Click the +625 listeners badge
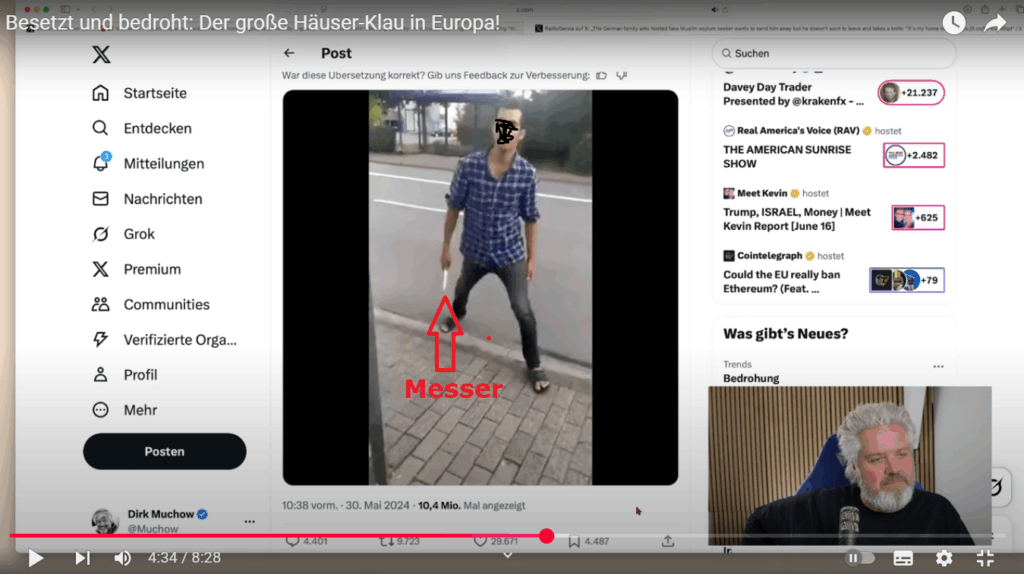This screenshot has width=1024, height=574. pos(918,217)
